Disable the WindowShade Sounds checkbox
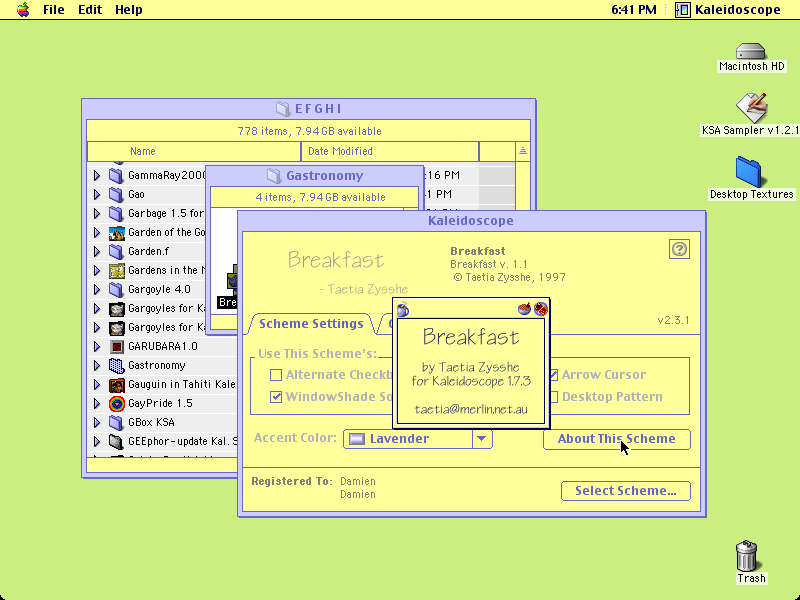 coord(276,397)
